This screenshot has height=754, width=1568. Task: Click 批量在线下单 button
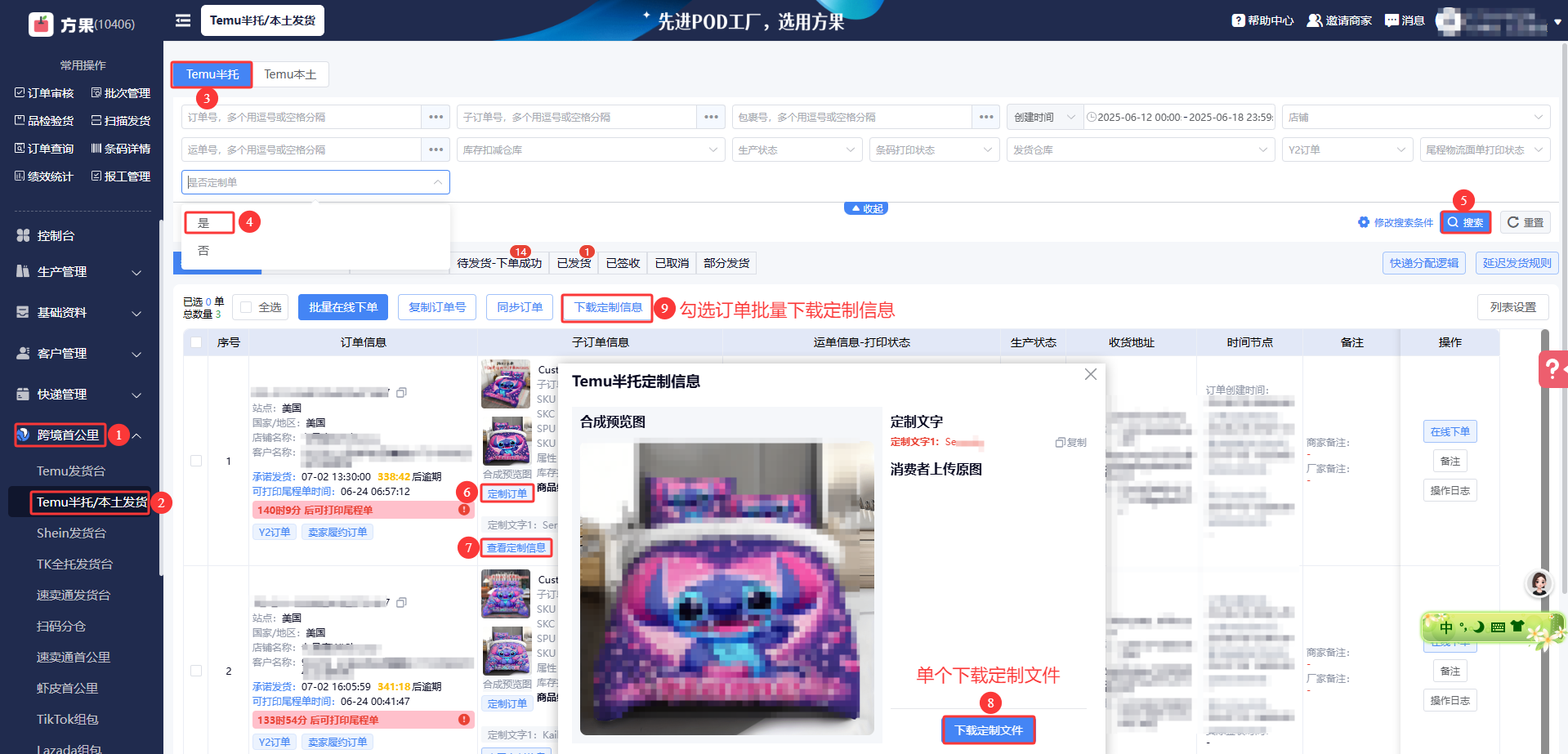(x=343, y=307)
